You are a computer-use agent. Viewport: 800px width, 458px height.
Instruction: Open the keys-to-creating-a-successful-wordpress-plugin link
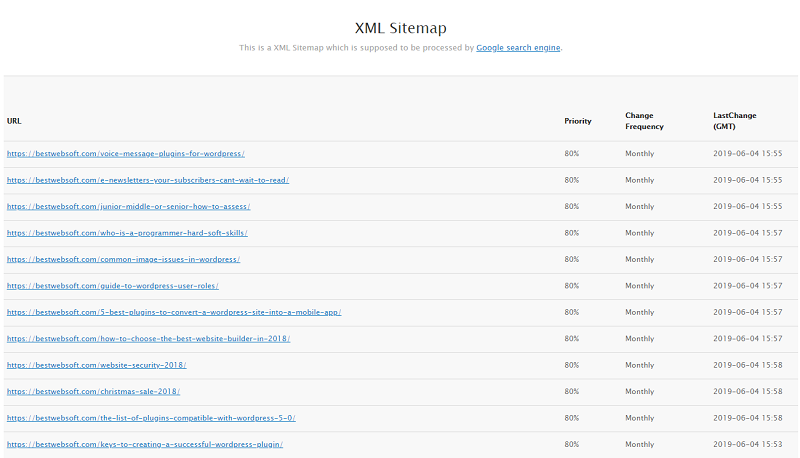point(145,445)
